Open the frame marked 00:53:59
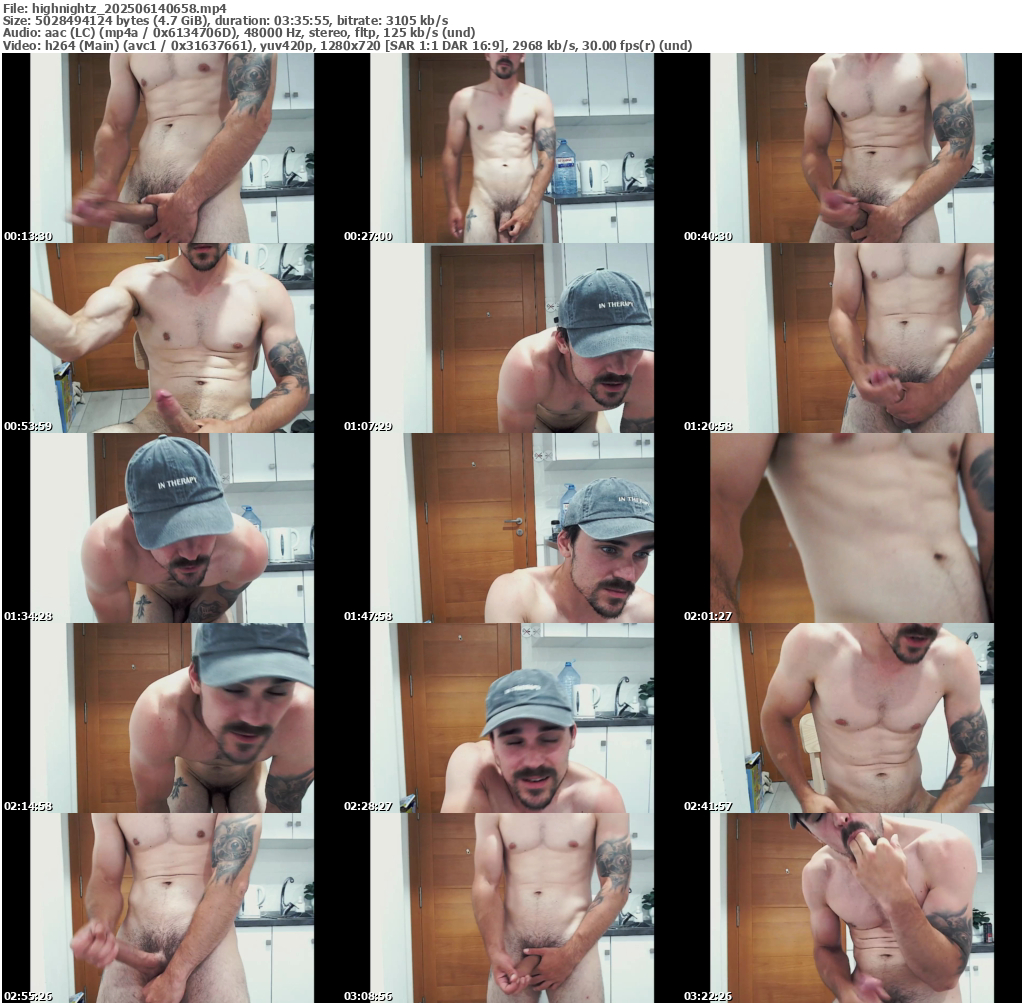 (171, 338)
